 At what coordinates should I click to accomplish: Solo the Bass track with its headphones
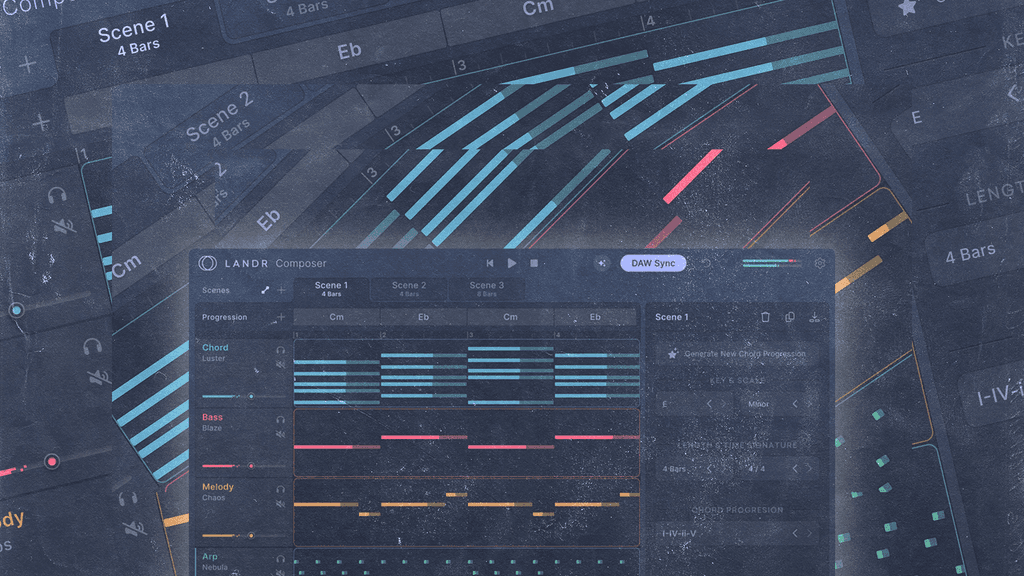click(x=281, y=420)
